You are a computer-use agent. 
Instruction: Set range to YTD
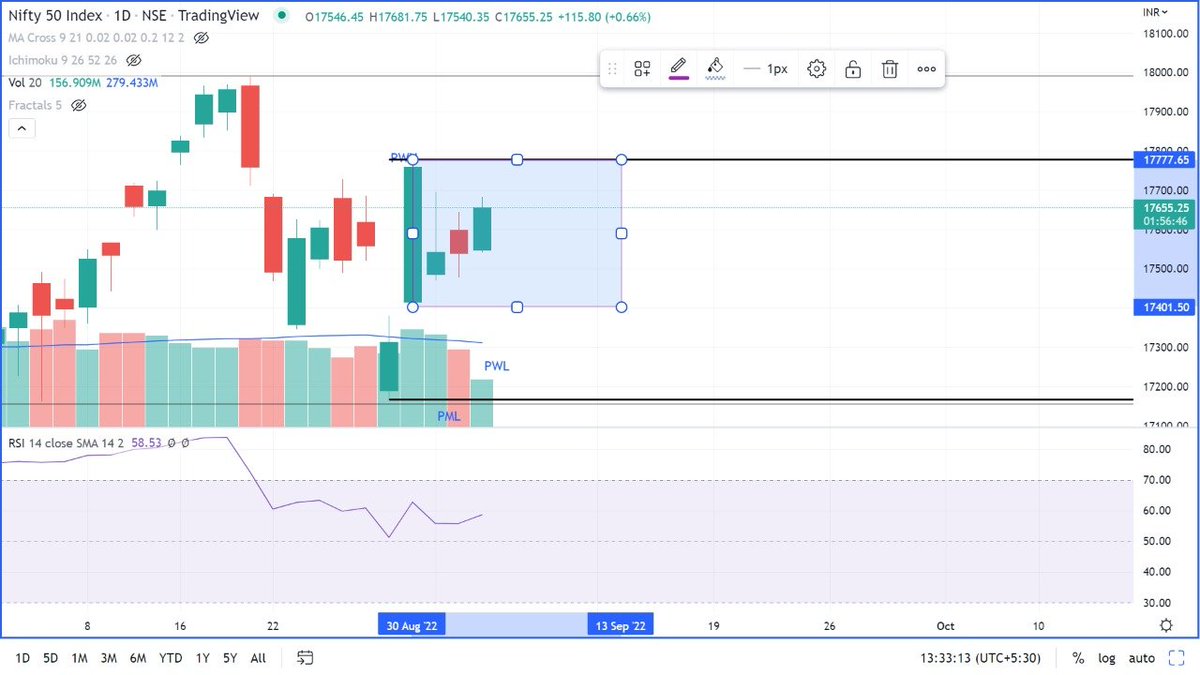point(172,658)
